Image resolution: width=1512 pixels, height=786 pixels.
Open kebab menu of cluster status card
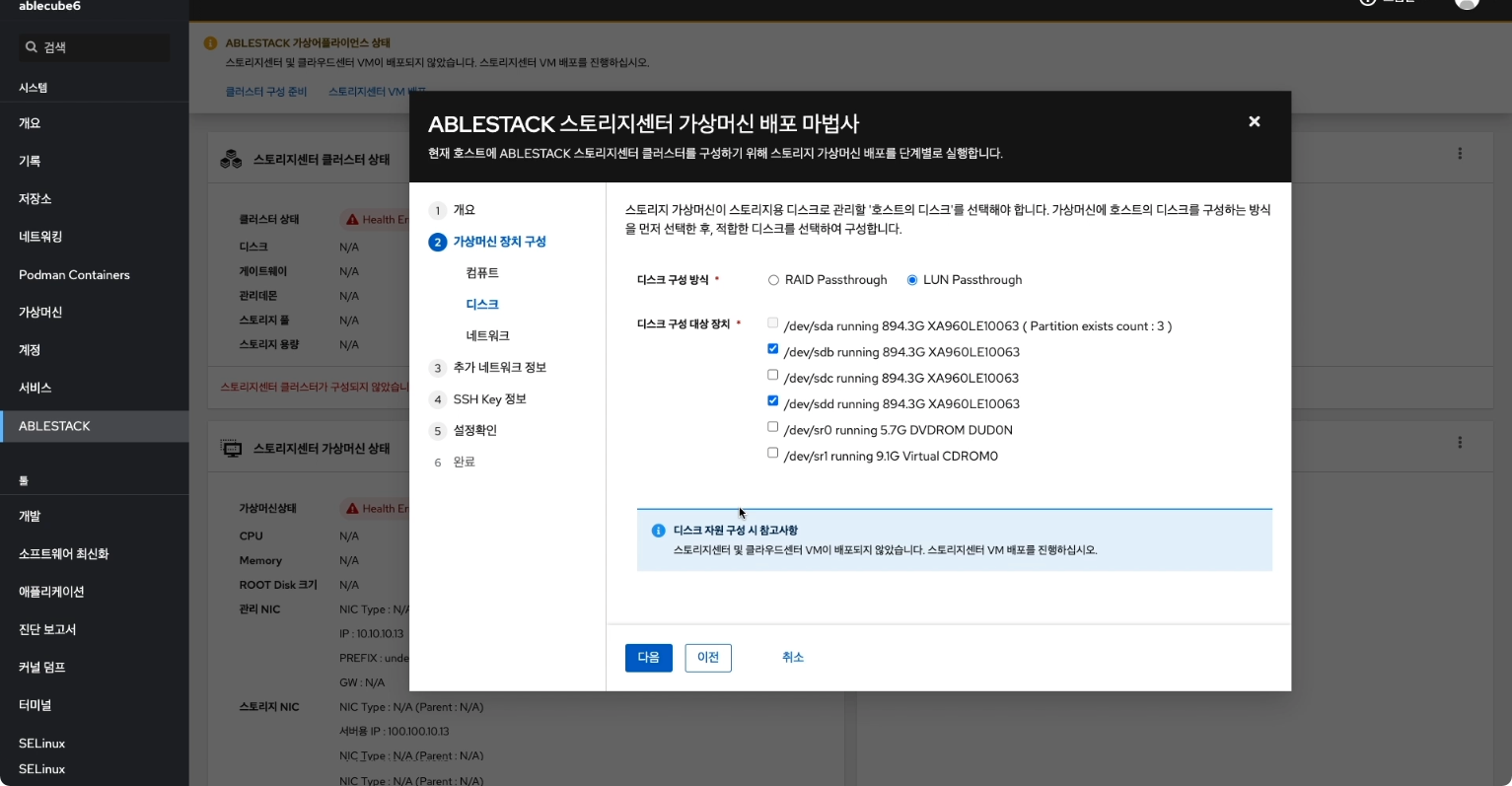(x=1460, y=154)
